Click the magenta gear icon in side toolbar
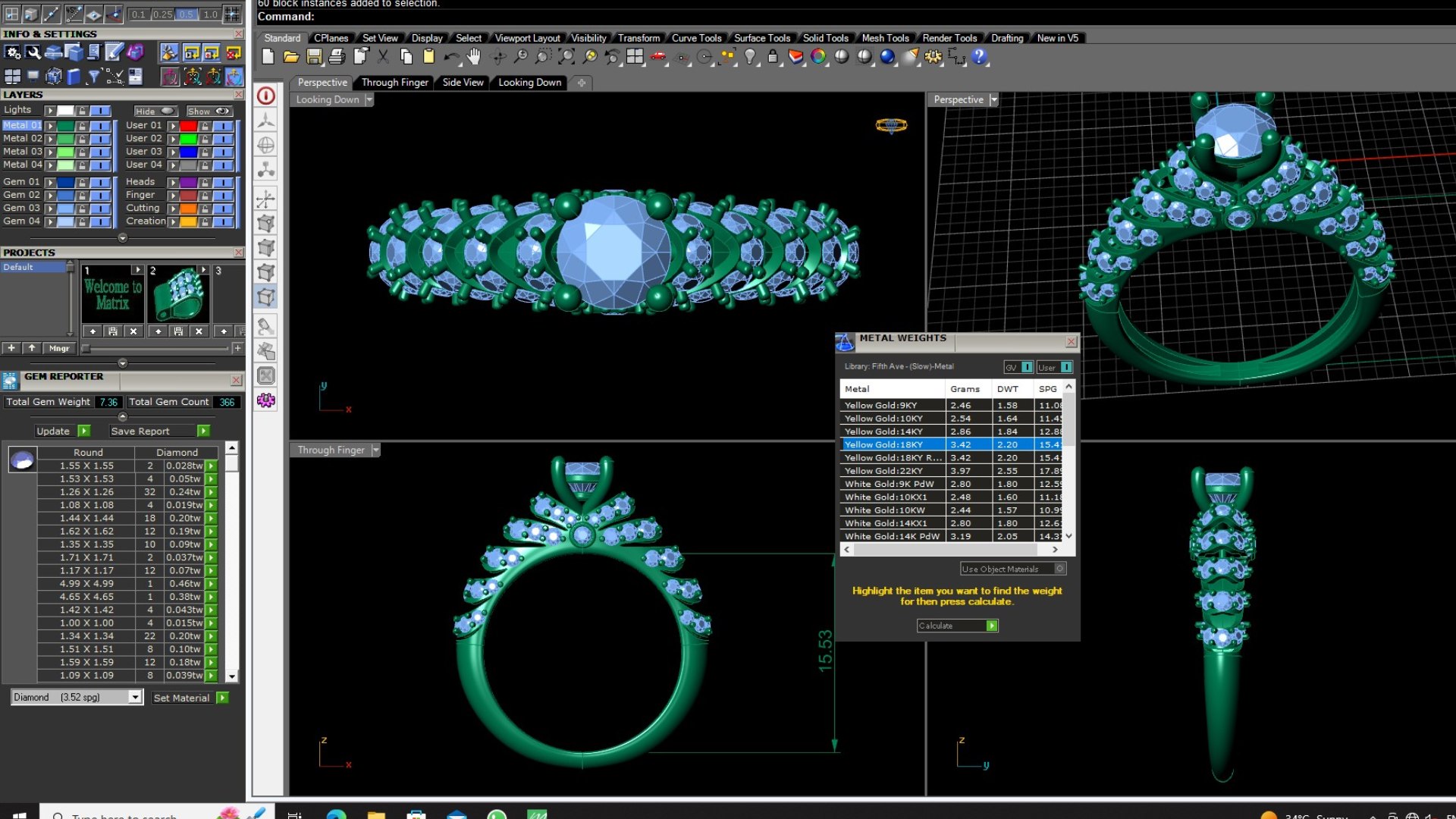The height and width of the screenshot is (819, 1456). (x=266, y=400)
